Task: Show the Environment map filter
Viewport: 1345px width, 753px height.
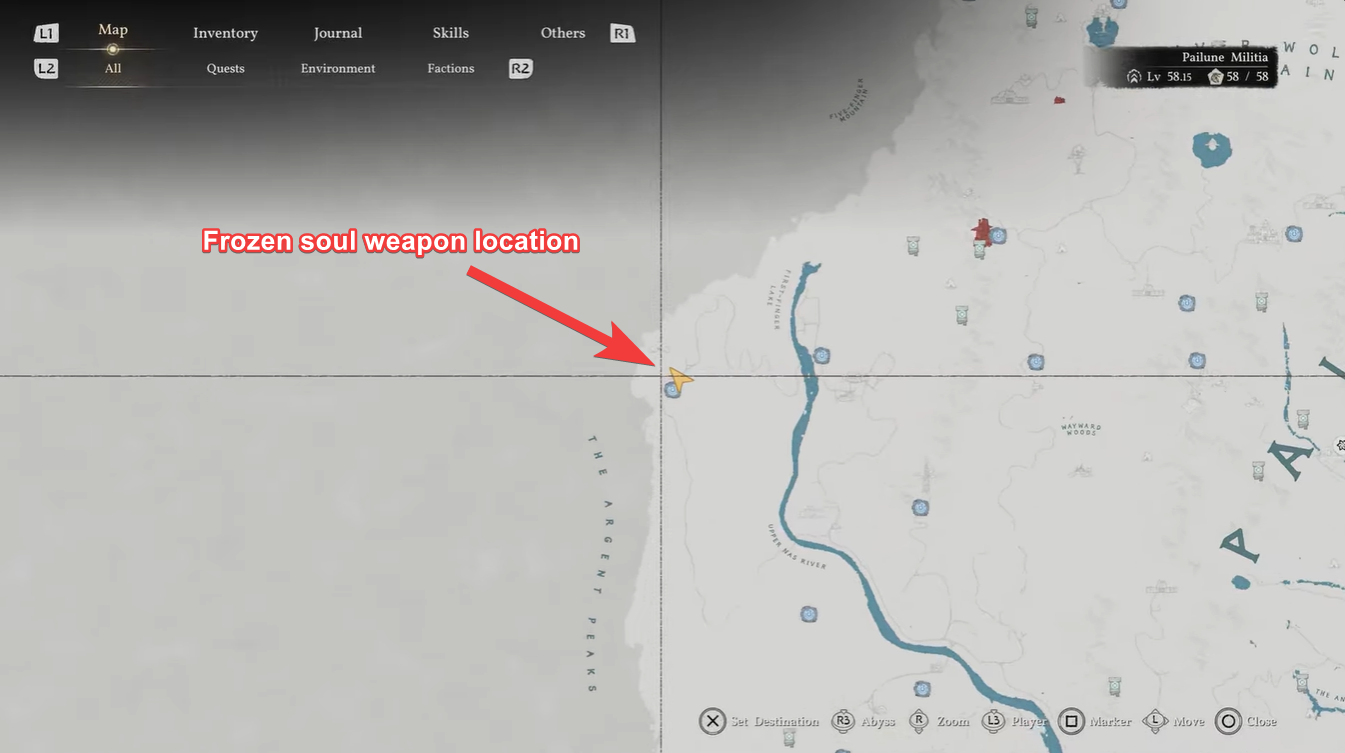Action: 338,68
